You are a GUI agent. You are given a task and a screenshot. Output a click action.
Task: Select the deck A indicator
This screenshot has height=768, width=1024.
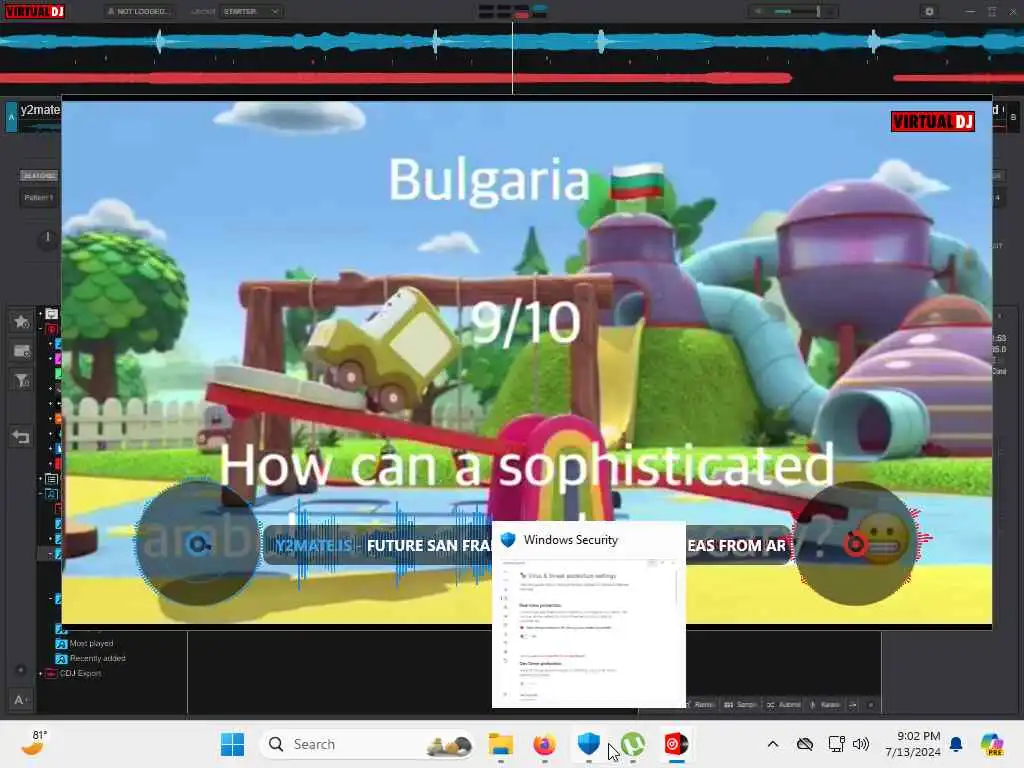(11, 117)
